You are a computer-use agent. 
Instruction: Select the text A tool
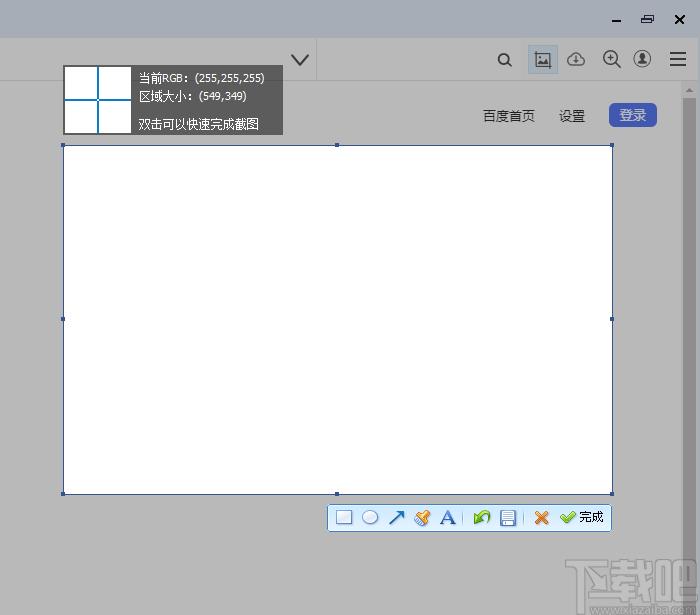(x=448, y=517)
